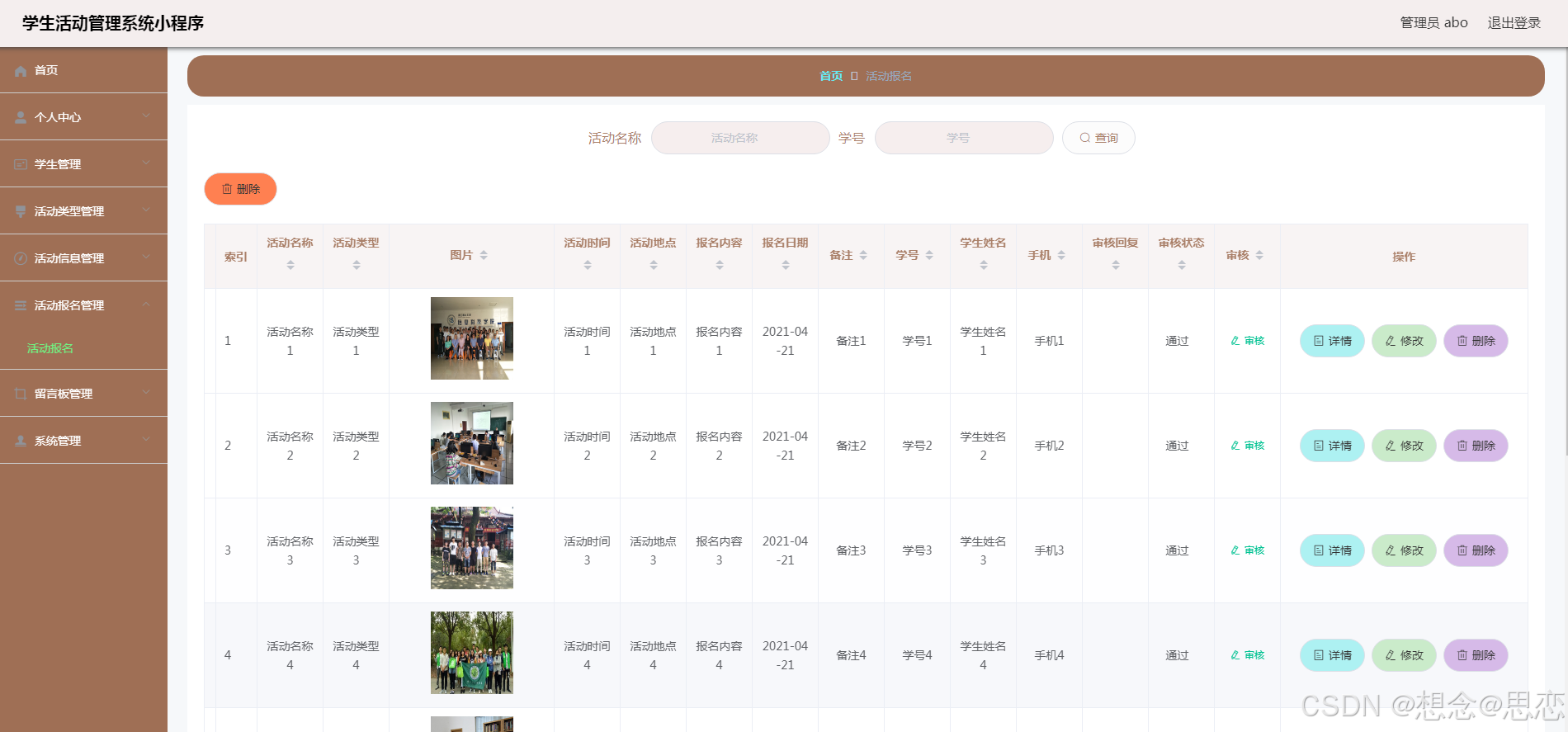This screenshot has width=1568, height=732.
Task: Expand the 留言板管理 sidebar menu
Action: 83,394
